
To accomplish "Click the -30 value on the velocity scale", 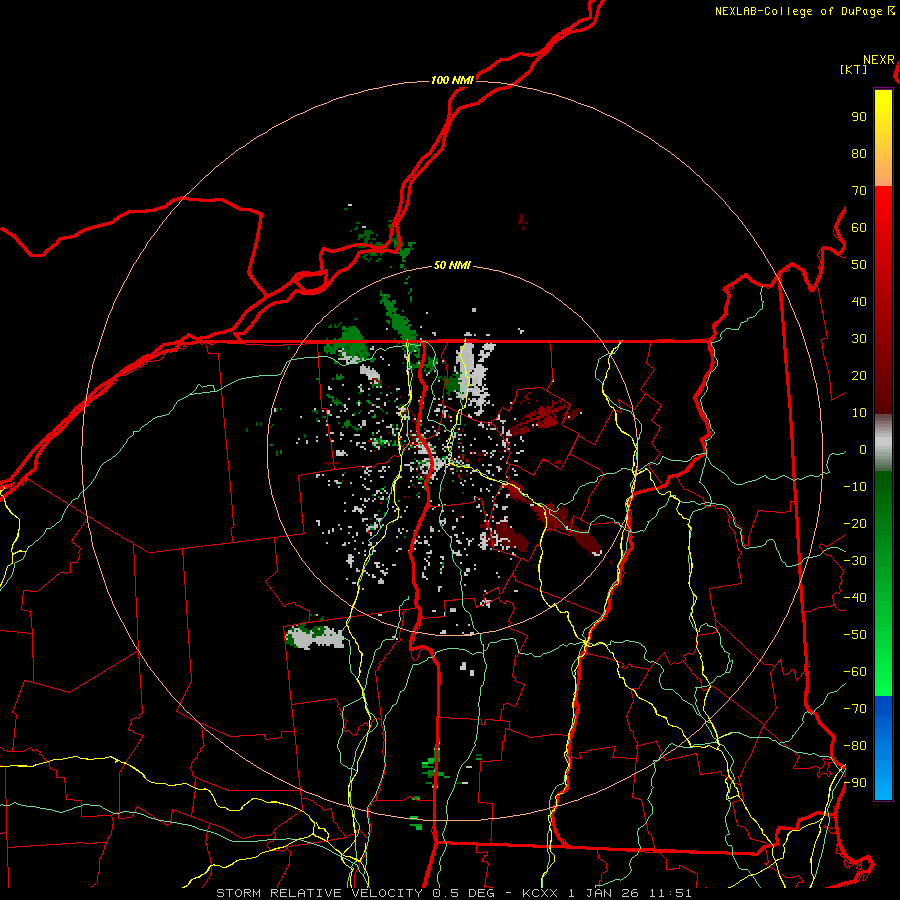I will (x=855, y=561).
